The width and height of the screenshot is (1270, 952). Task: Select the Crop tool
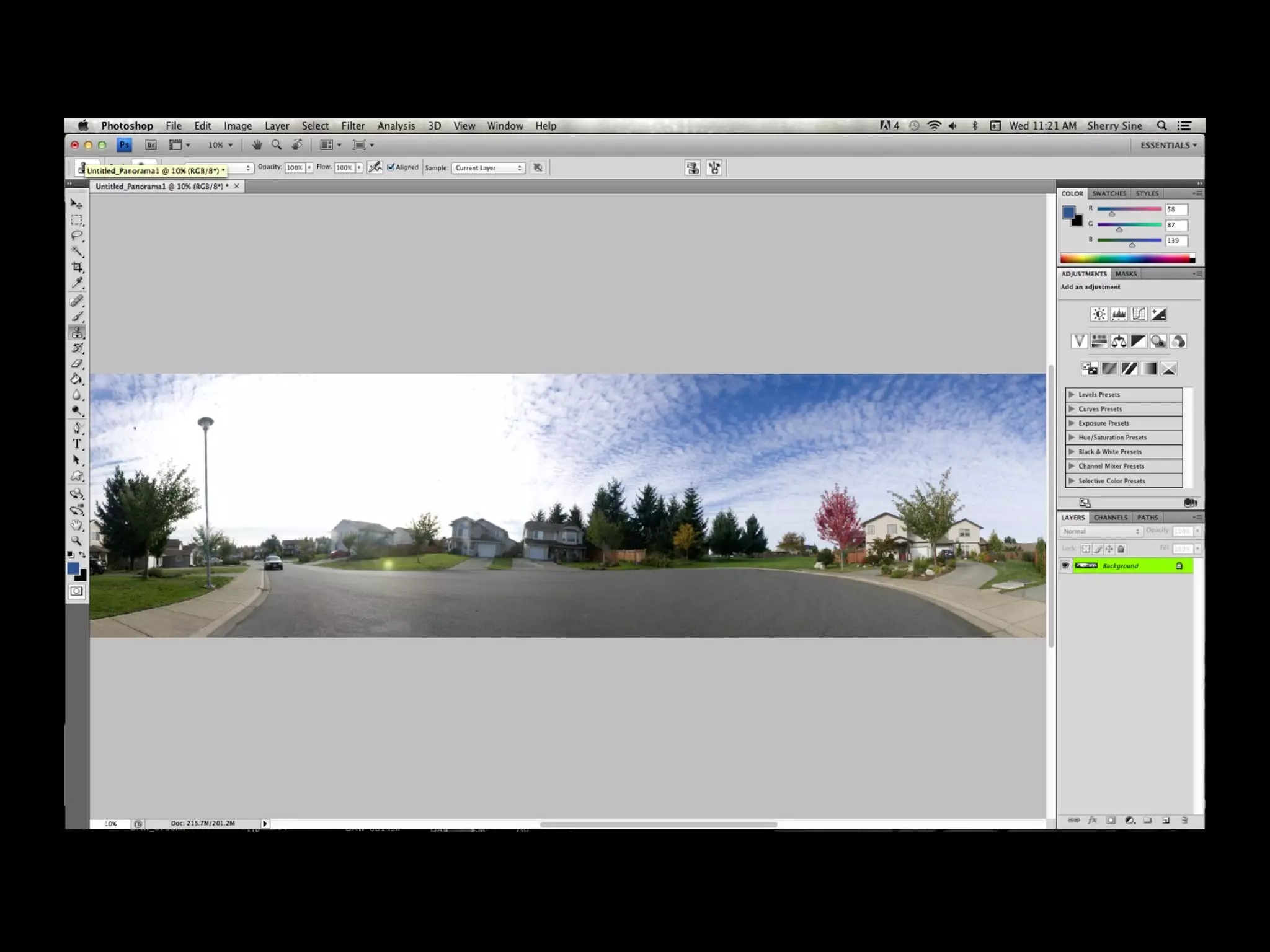(x=77, y=267)
